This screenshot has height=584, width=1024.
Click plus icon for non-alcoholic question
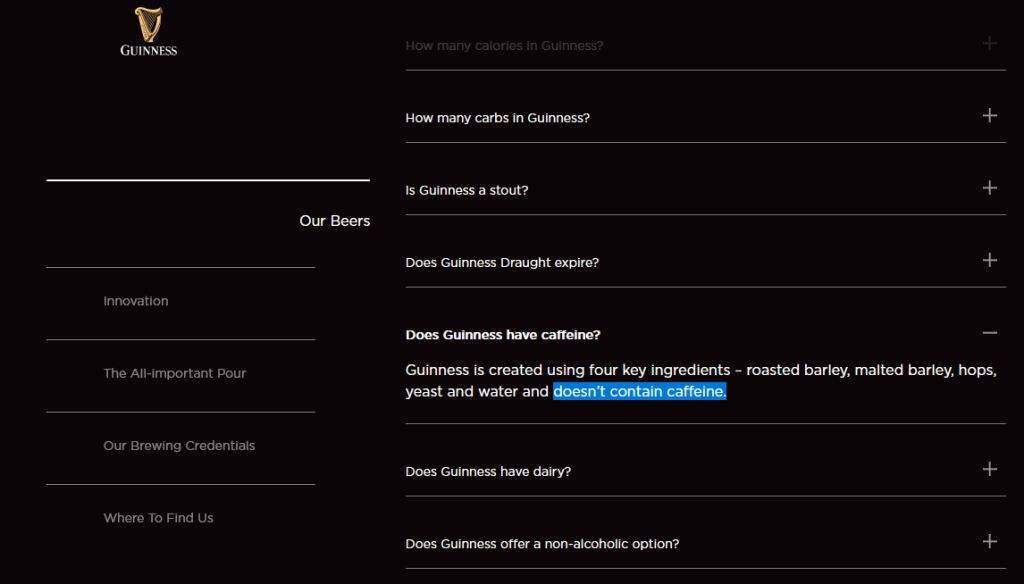(x=989, y=541)
